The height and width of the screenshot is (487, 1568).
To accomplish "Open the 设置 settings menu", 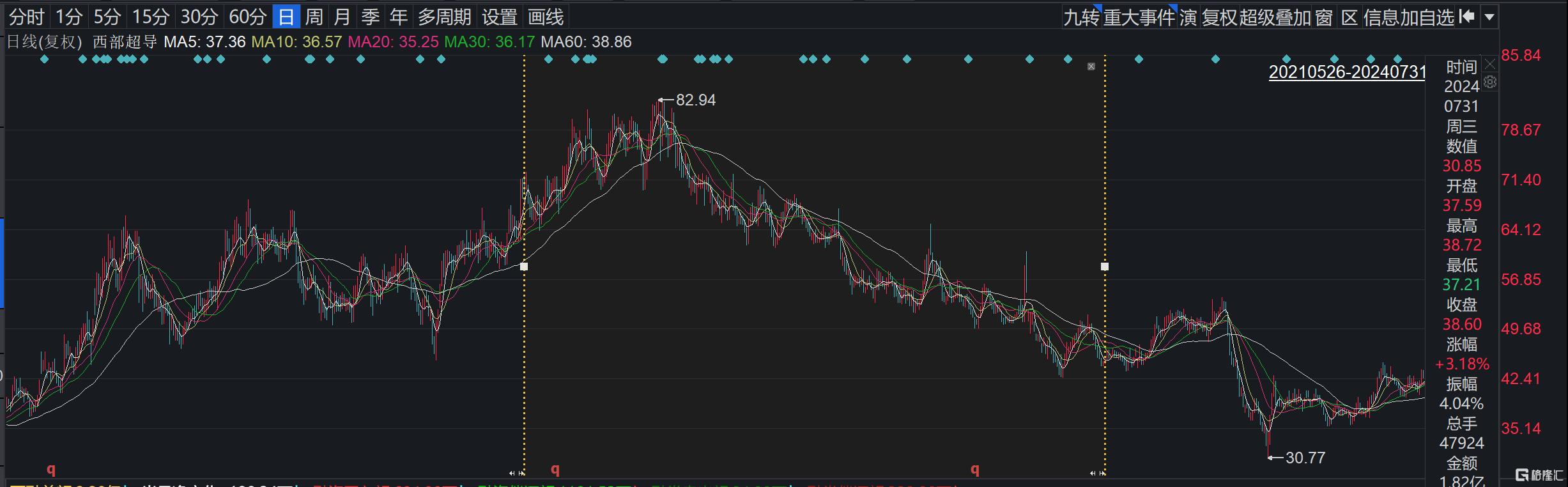I will [x=500, y=17].
